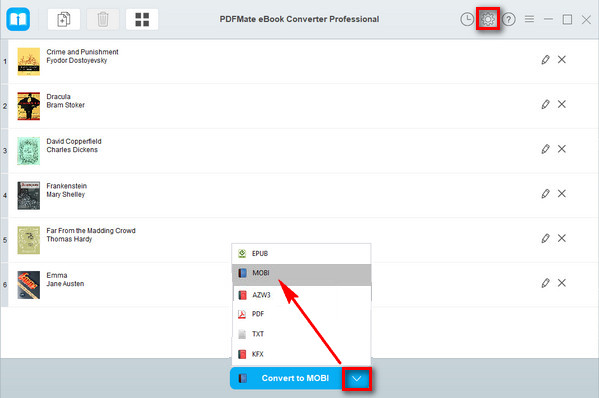Remove Far From the Madding Crowd

(562, 238)
